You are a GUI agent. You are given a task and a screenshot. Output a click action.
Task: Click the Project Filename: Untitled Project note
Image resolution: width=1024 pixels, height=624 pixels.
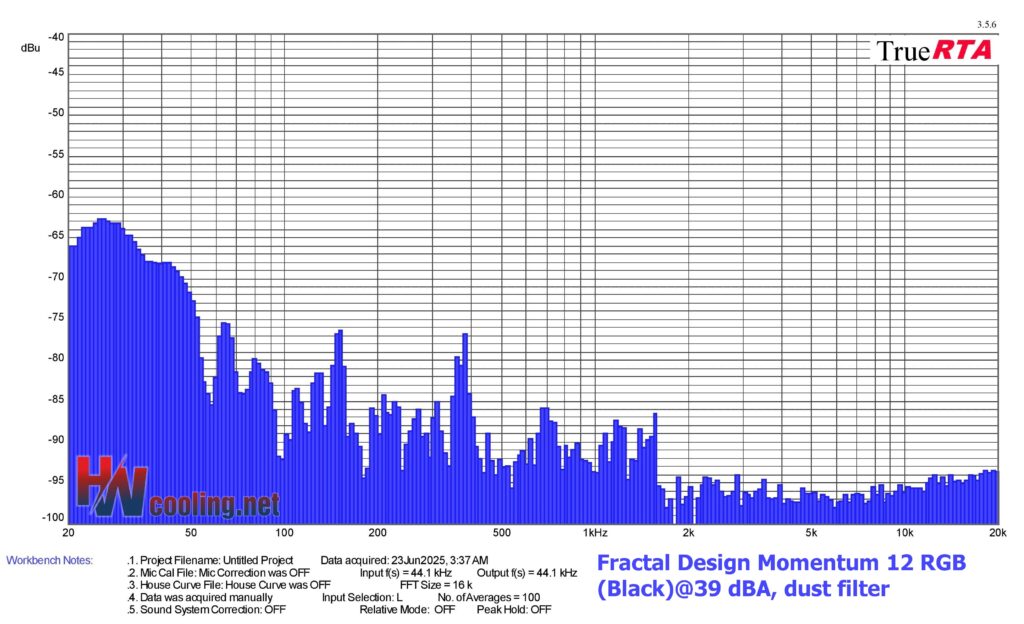(x=210, y=560)
